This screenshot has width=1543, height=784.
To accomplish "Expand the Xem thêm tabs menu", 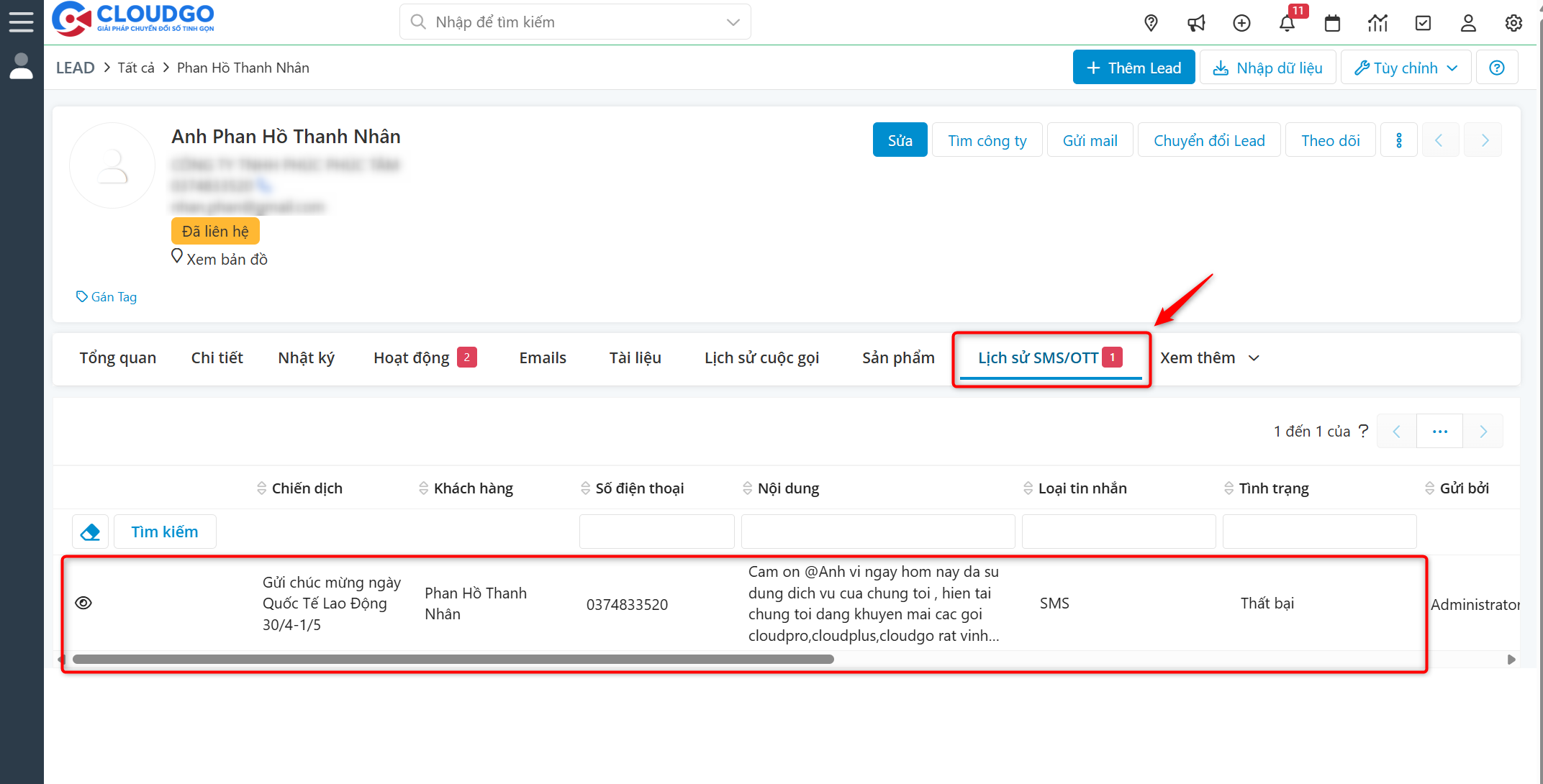I will click(x=1209, y=357).
